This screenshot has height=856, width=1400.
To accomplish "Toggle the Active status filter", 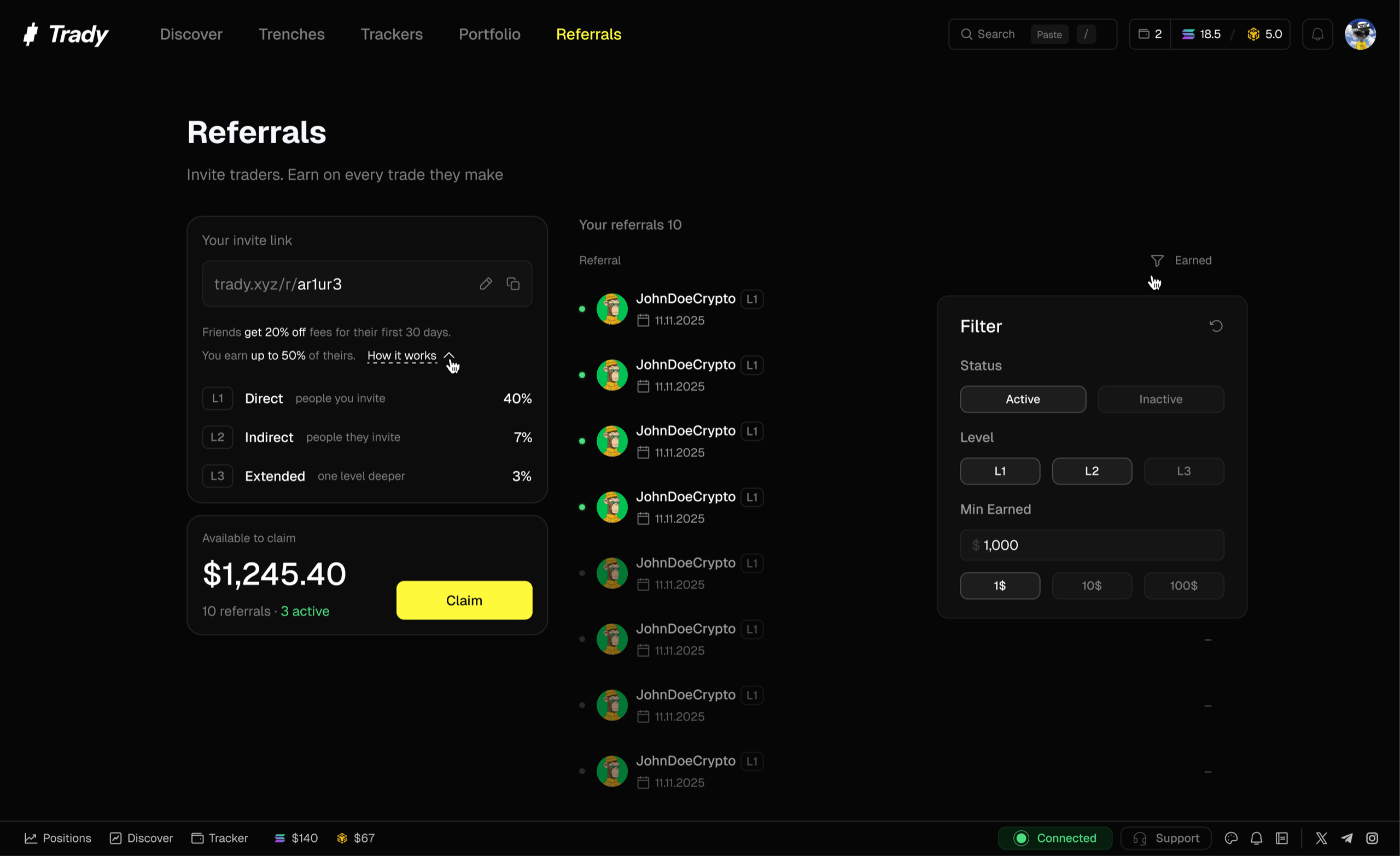I will (1023, 398).
